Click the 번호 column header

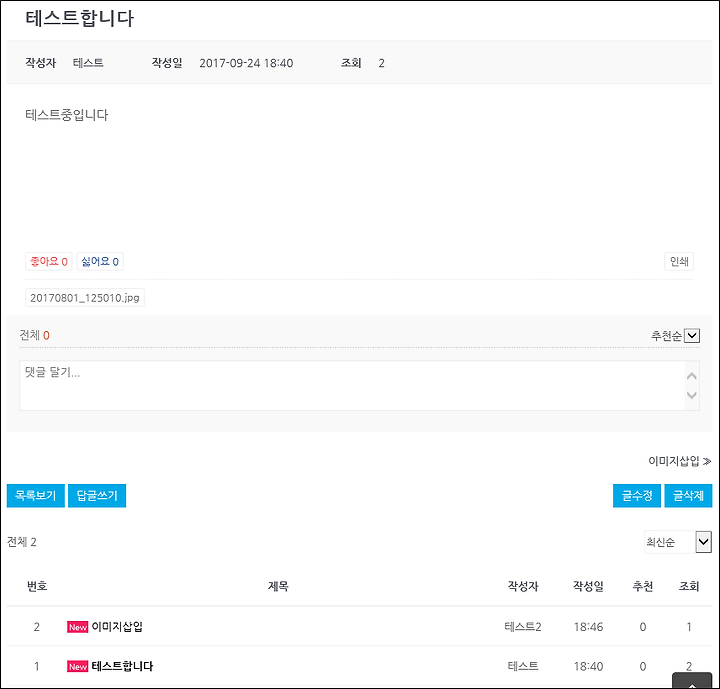tap(37, 586)
